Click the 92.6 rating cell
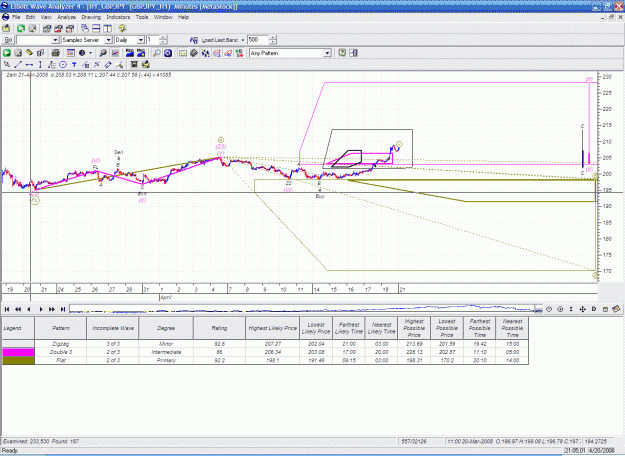The height and width of the screenshot is (456, 625). [219, 344]
